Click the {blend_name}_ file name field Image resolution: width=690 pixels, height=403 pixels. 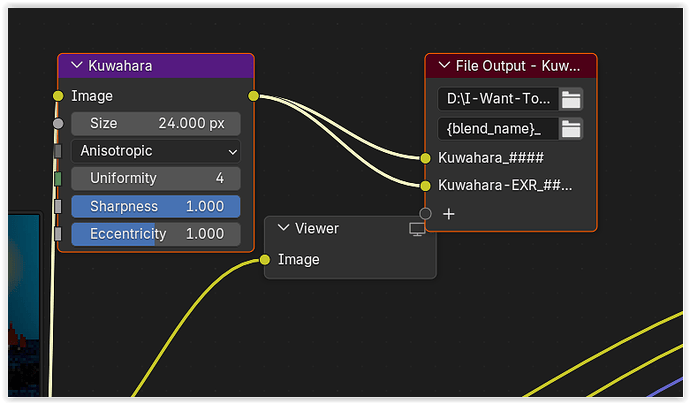click(x=498, y=129)
